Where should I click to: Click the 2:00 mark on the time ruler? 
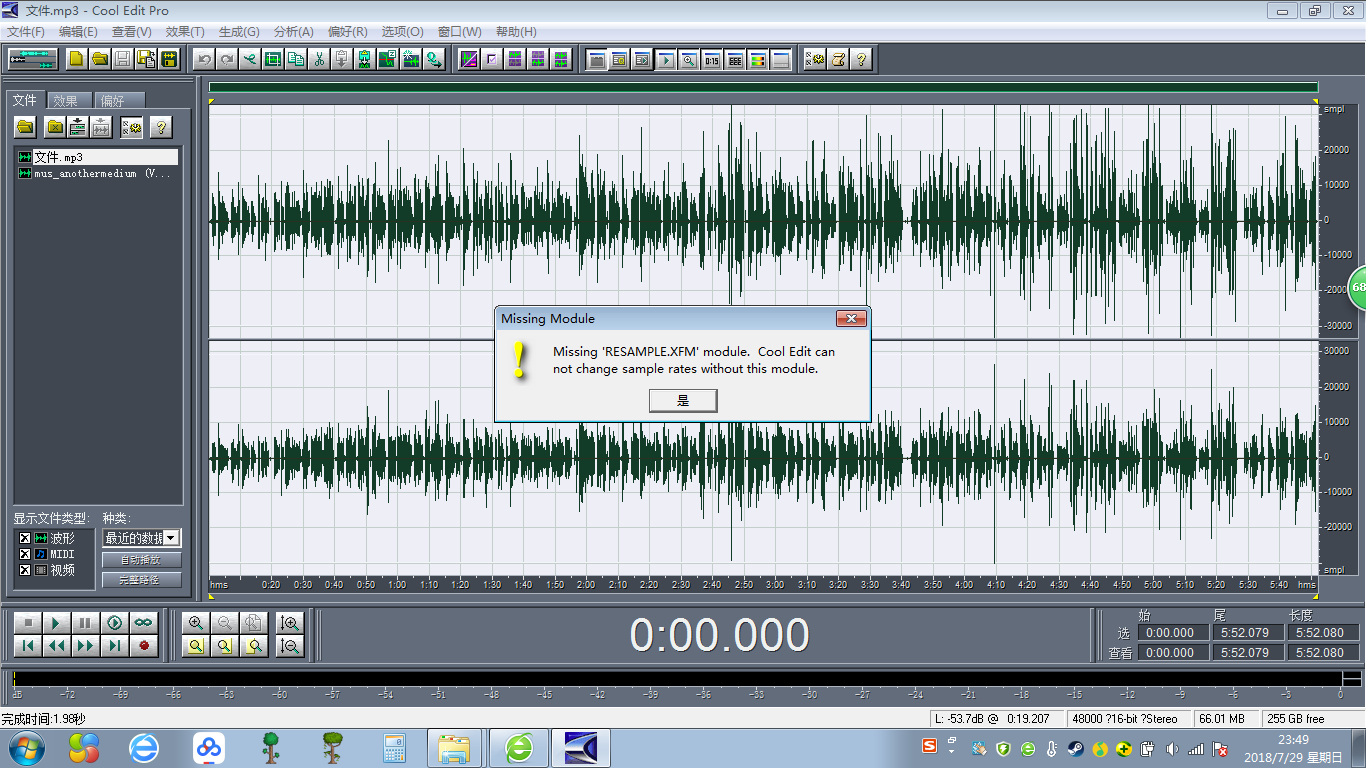click(x=586, y=585)
